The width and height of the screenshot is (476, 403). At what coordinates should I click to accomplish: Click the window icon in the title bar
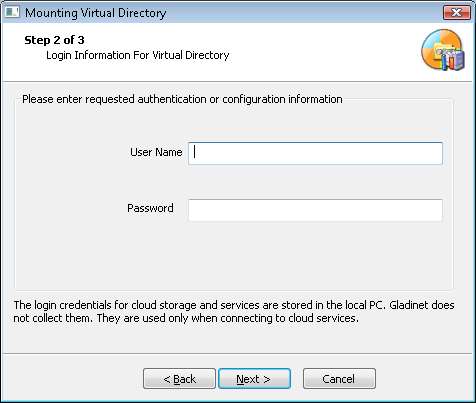(x=12, y=12)
